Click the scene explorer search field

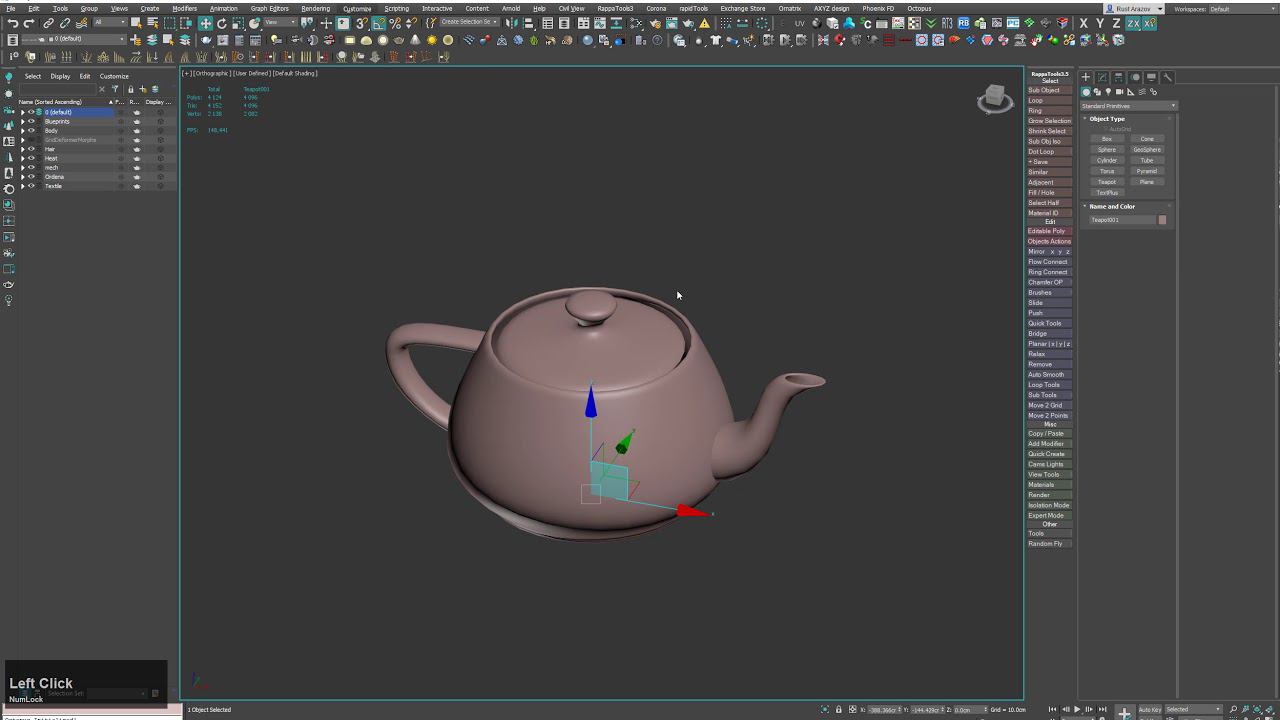(58, 89)
